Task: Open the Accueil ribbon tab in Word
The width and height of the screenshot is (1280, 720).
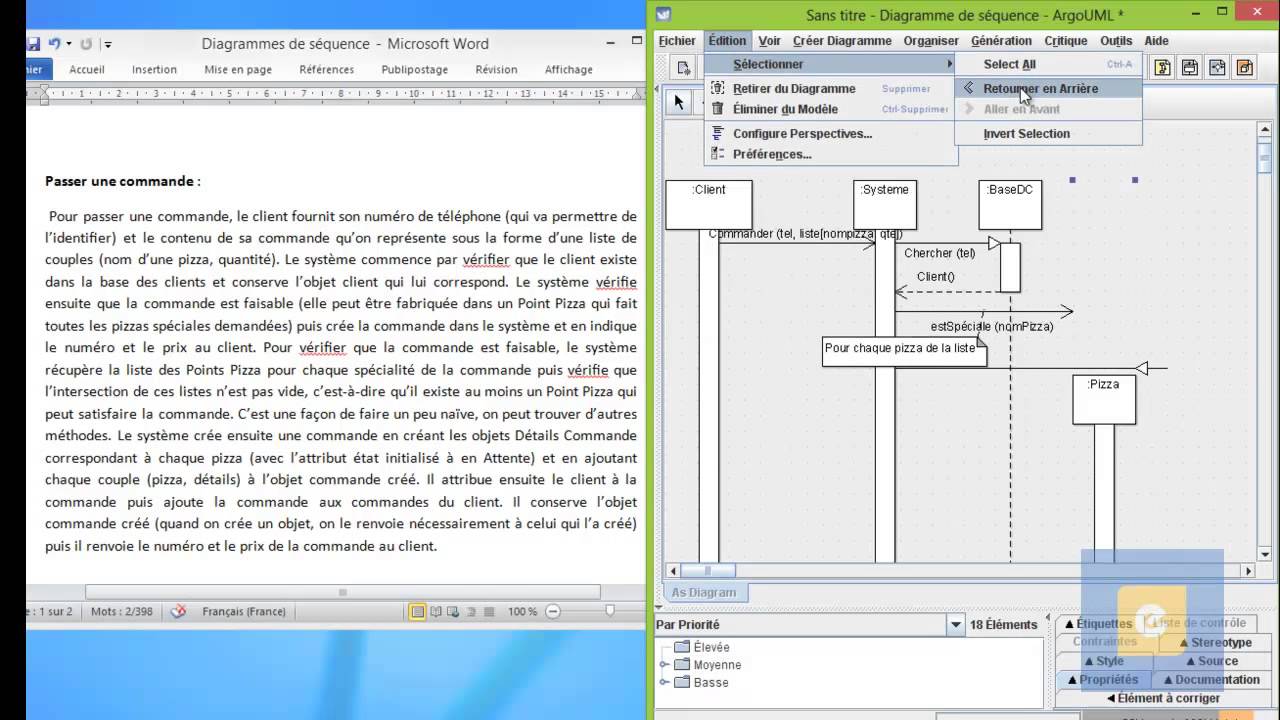Action: click(87, 70)
